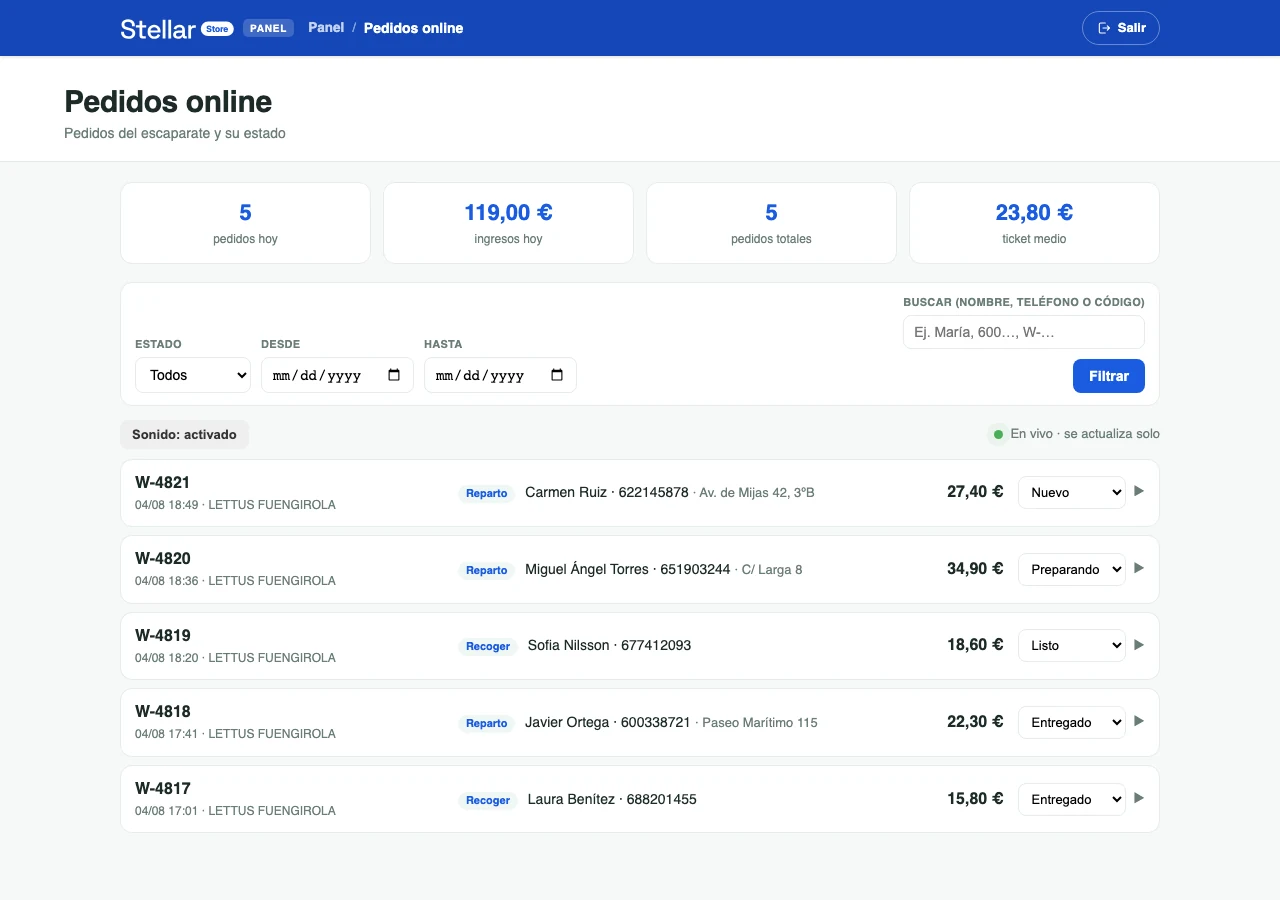The height and width of the screenshot is (900, 1280).
Task: Open the Listo status dropdown for W-4819
Action: pyautogui.click(x=1072, y=645)
